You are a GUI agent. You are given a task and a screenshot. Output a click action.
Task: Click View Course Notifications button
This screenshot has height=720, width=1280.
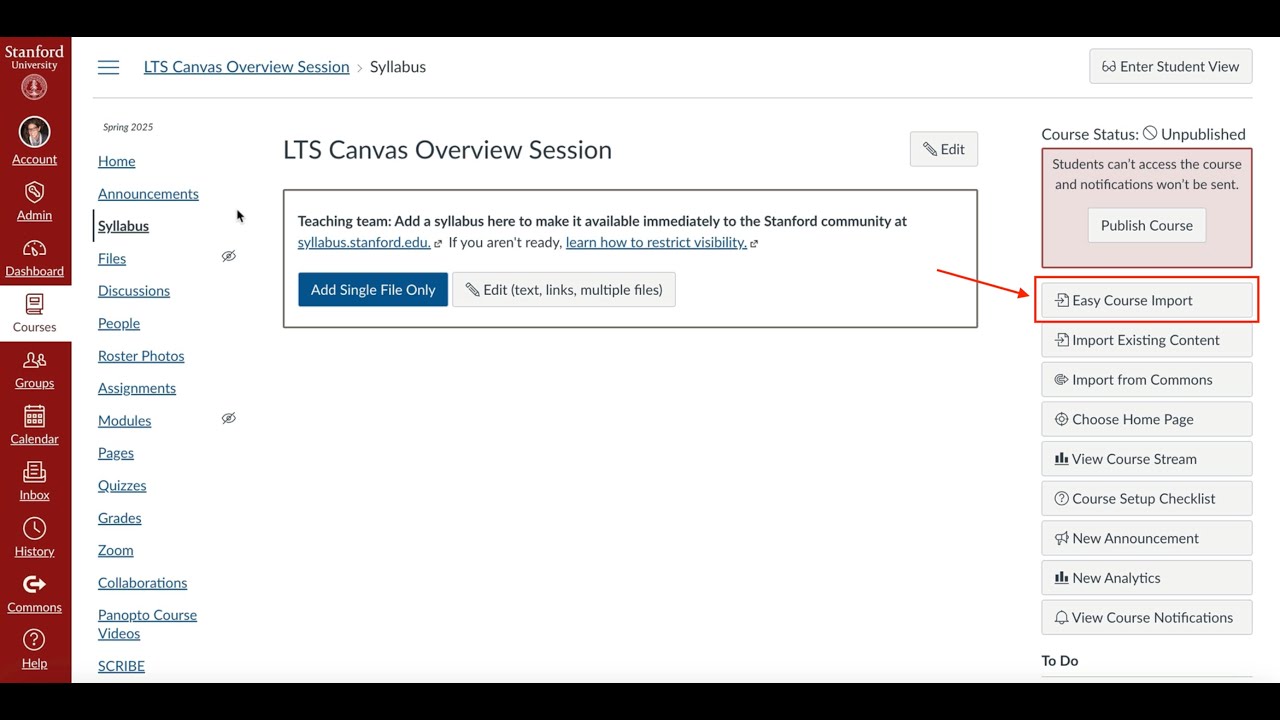[x=1146, y=617]
